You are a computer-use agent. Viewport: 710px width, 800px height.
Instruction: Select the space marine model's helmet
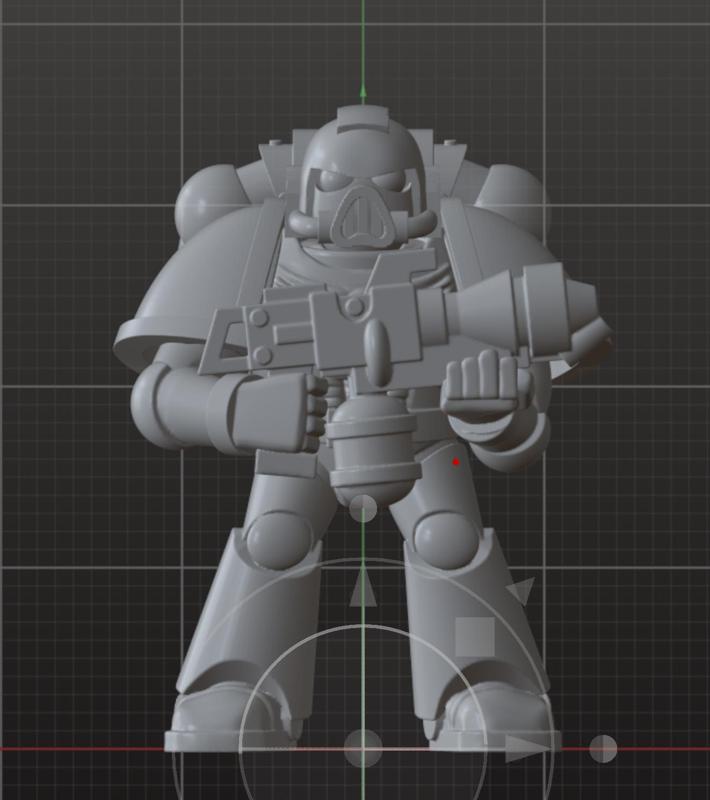point(363,179)
